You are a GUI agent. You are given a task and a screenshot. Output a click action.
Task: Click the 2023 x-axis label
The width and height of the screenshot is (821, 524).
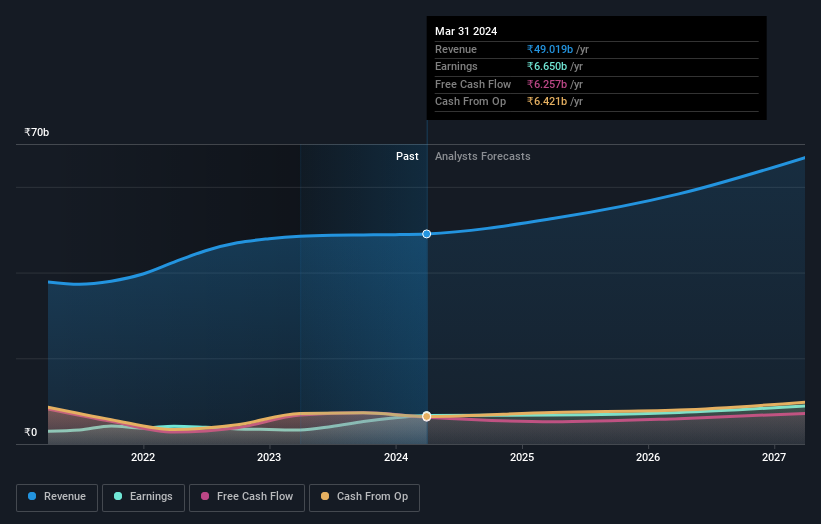269,457
